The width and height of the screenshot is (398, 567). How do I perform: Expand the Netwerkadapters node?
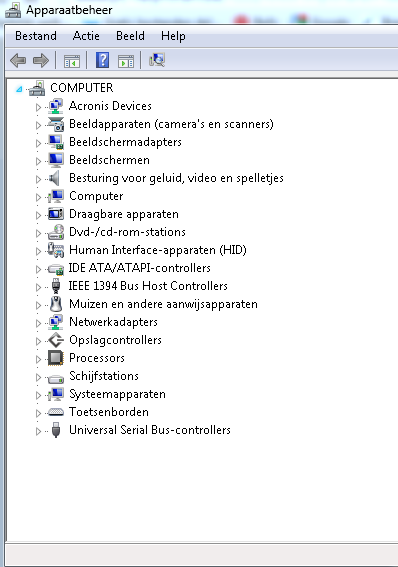[x=38, y=323]
